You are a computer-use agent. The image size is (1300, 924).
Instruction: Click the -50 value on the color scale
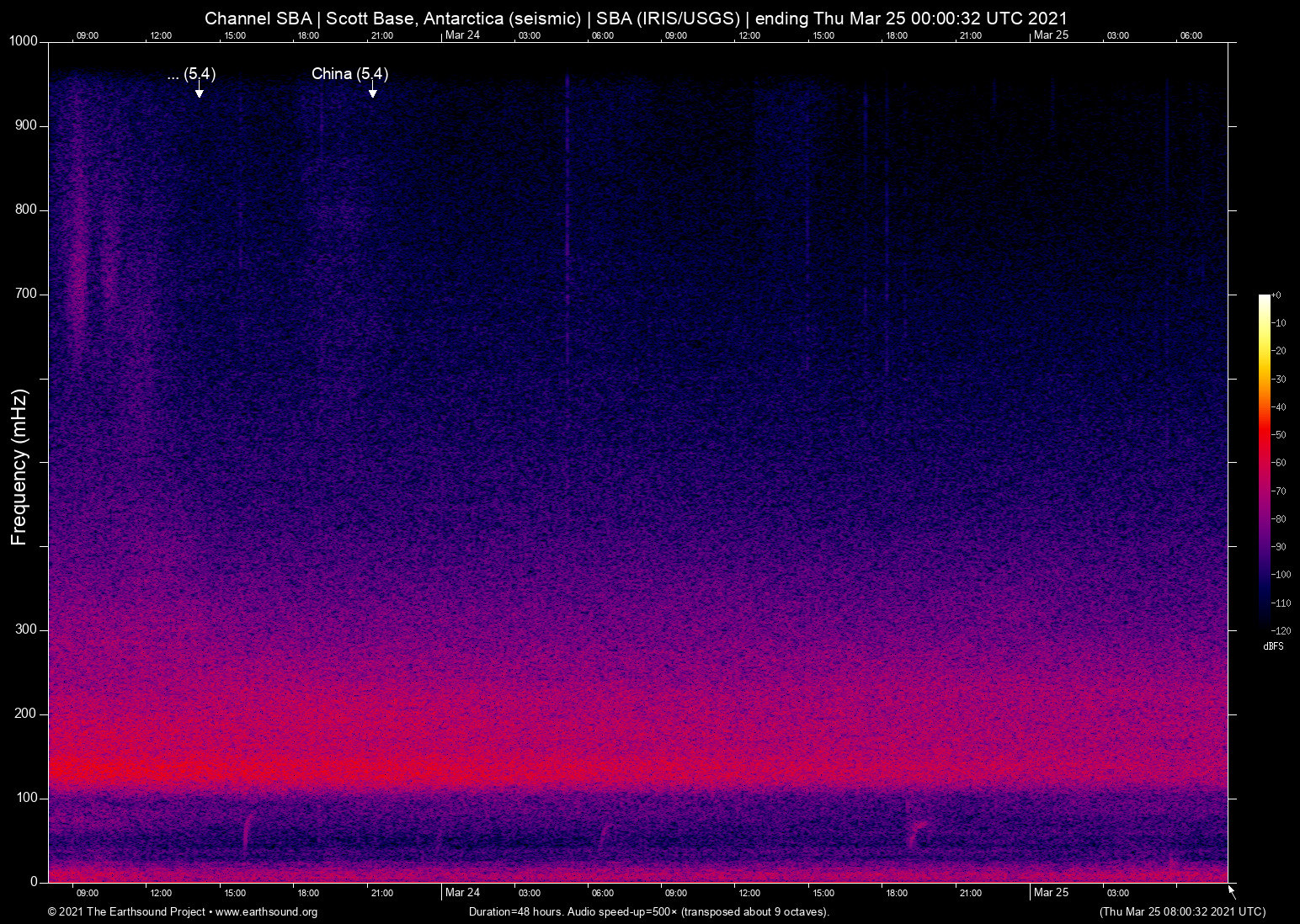pyautogui.click(x=1279, y=435)
